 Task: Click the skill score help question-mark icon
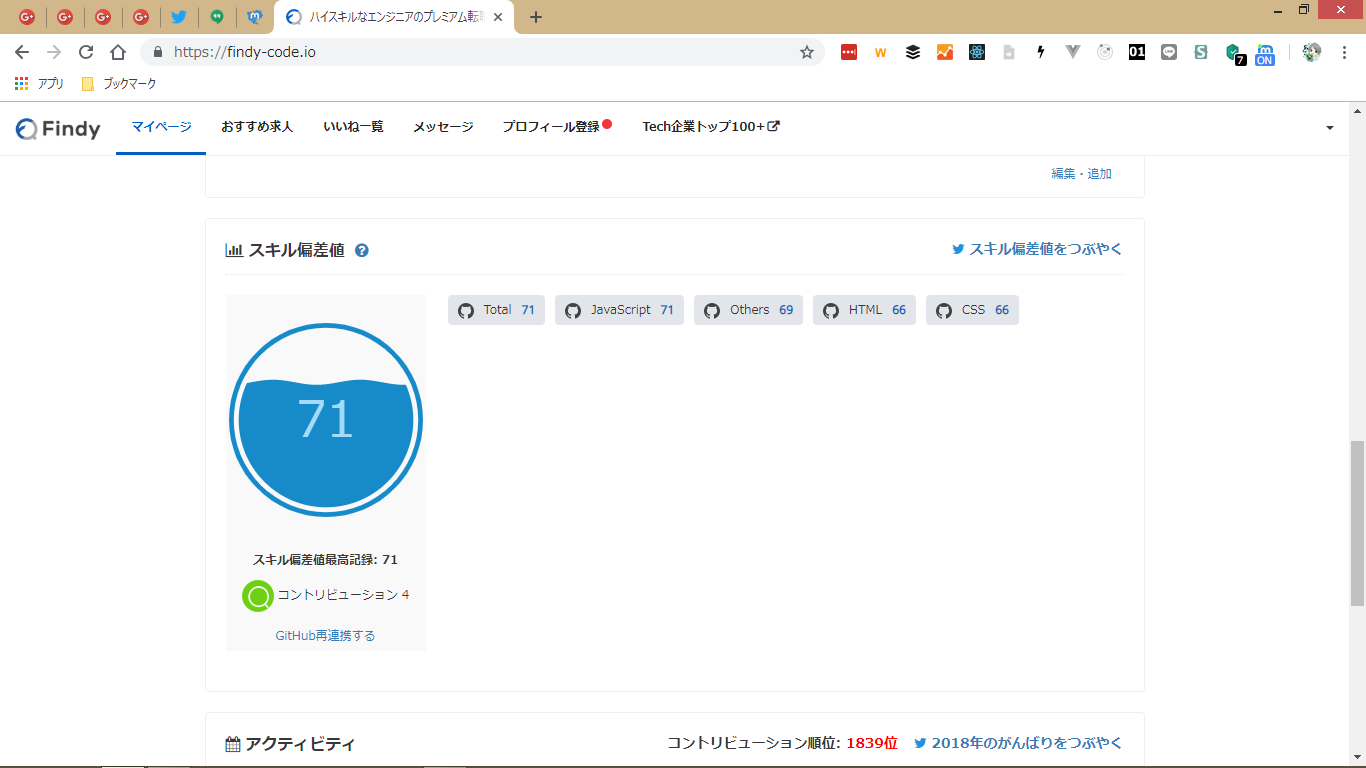362,251
